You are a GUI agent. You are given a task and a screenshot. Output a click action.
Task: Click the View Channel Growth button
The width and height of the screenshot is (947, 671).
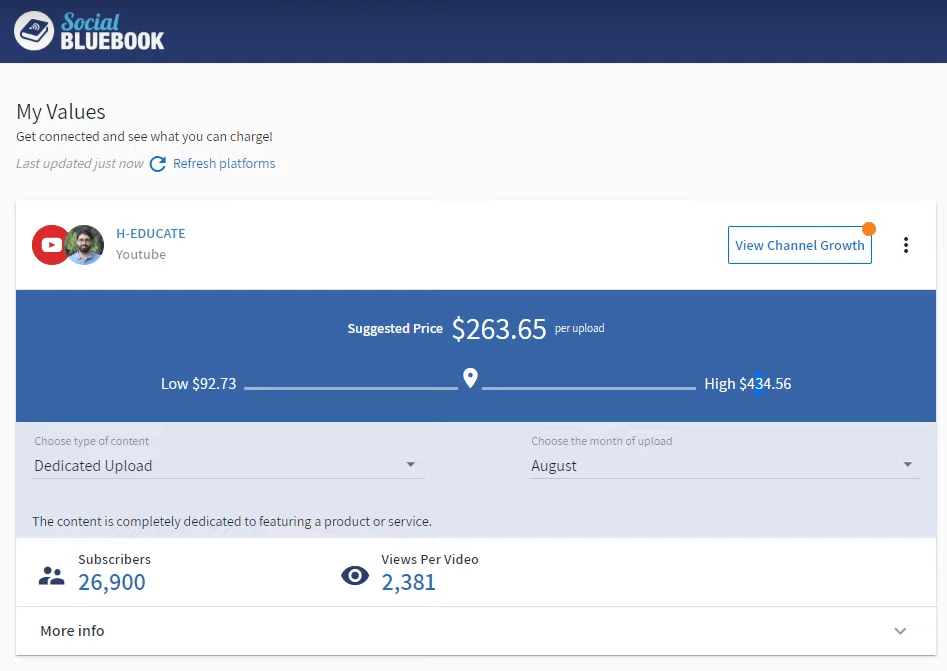pyautogui.click(x=799, y=244)
